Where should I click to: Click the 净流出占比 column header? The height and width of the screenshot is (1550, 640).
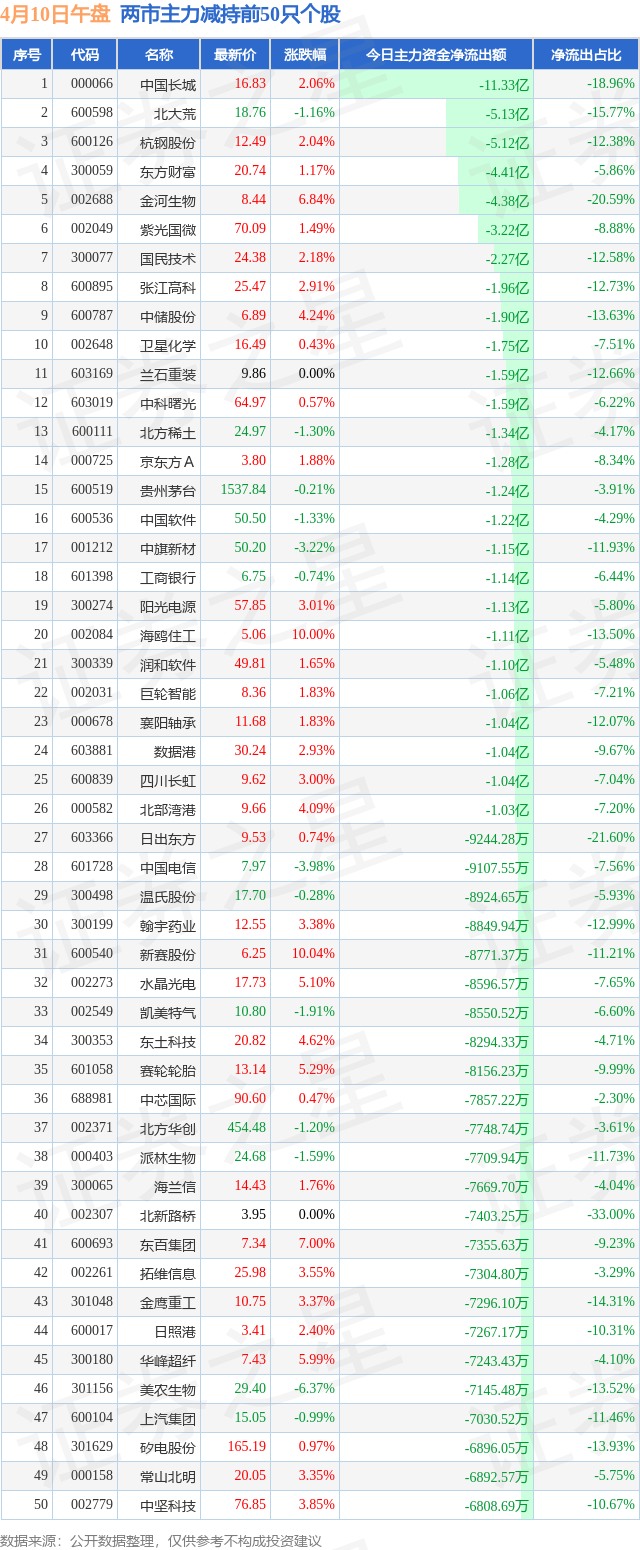(587, 55)
